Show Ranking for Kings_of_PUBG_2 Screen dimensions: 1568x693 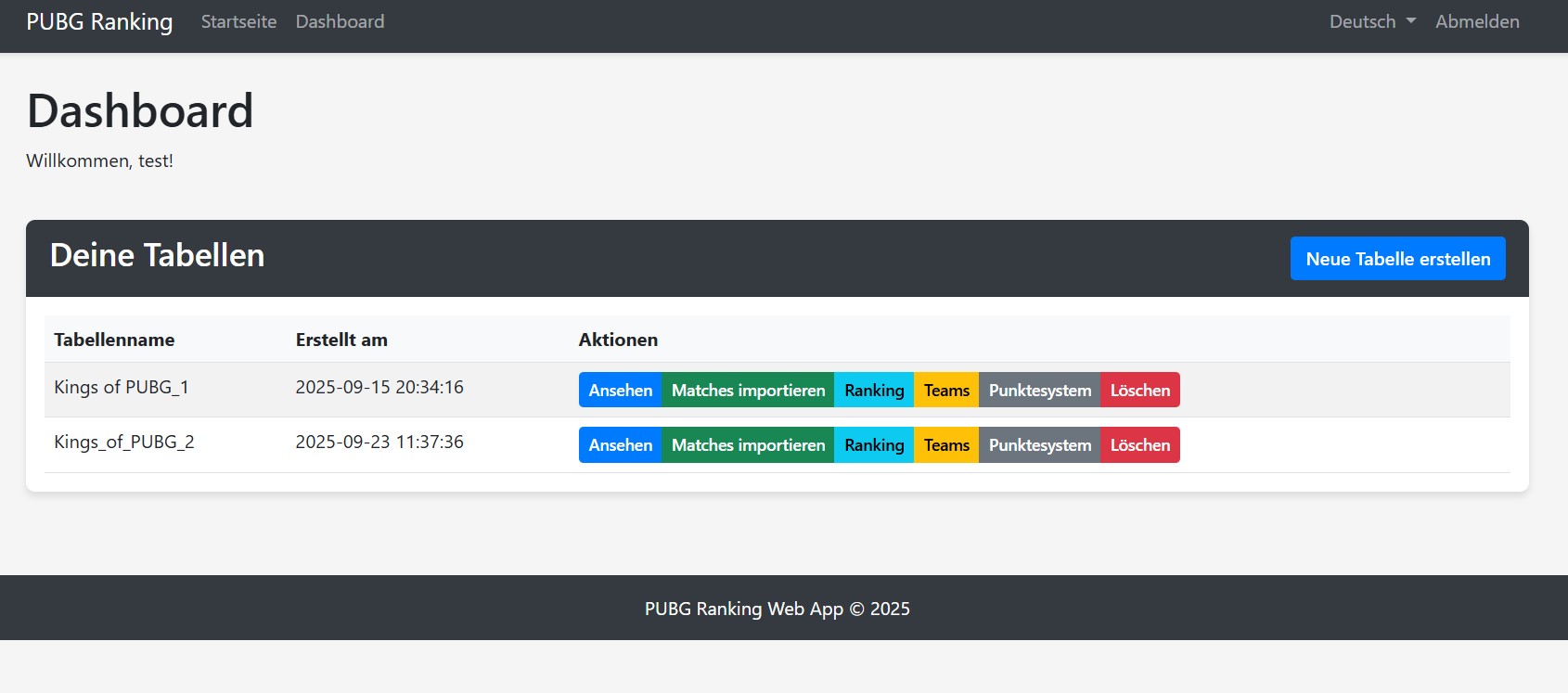click(x=873, y=444)
